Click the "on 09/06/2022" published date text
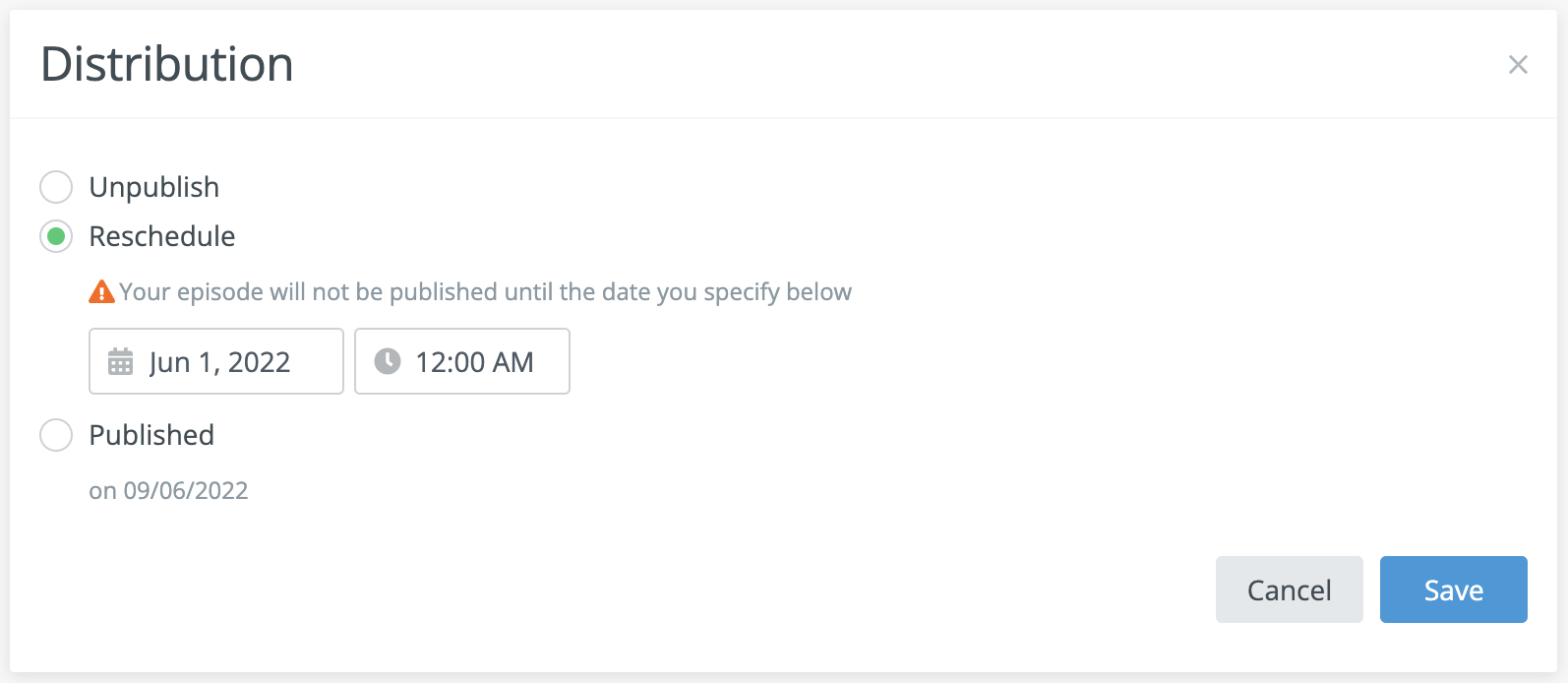The image size is (1568, 683). click(x=168, y=491)
